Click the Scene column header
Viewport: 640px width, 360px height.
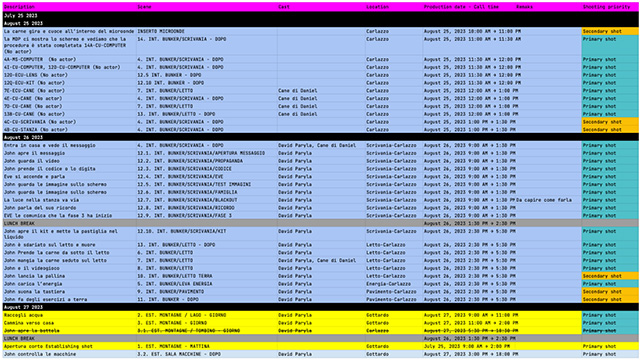point(144,7)
